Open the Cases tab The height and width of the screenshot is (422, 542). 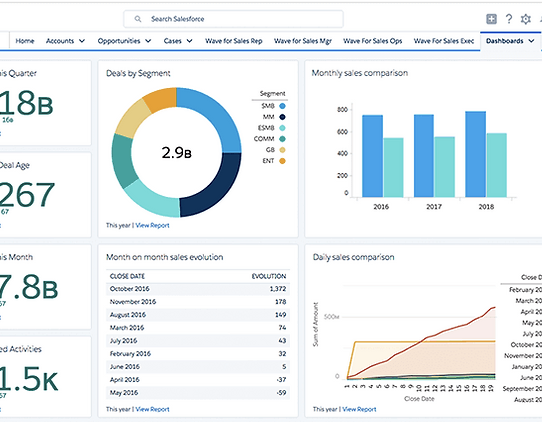(172, 41)
